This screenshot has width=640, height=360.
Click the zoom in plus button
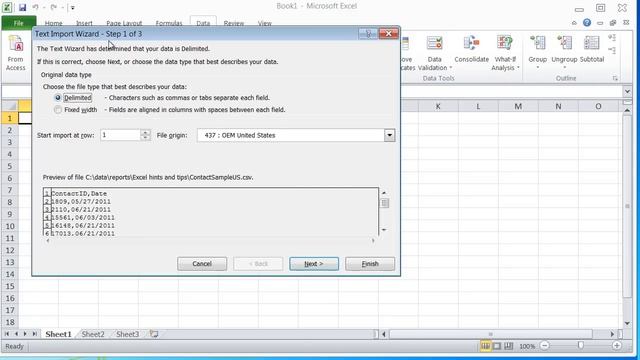pos(617,346)
